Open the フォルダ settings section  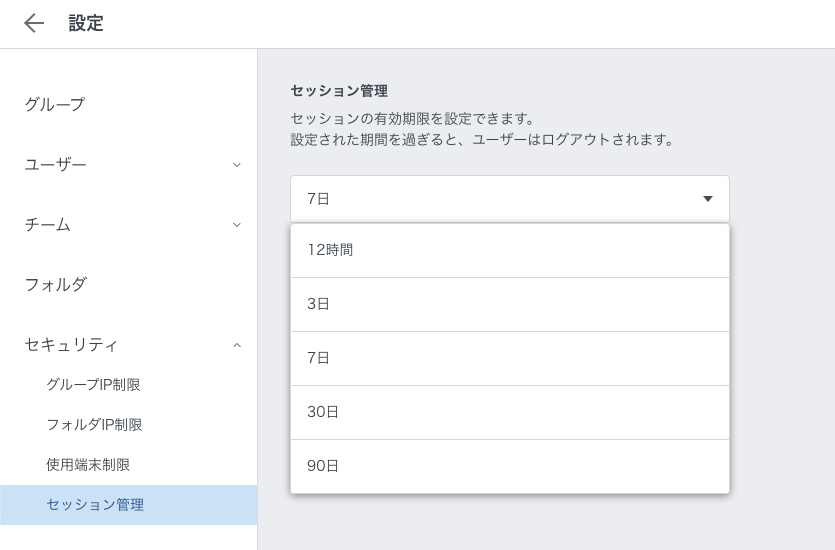coord(56,284)
